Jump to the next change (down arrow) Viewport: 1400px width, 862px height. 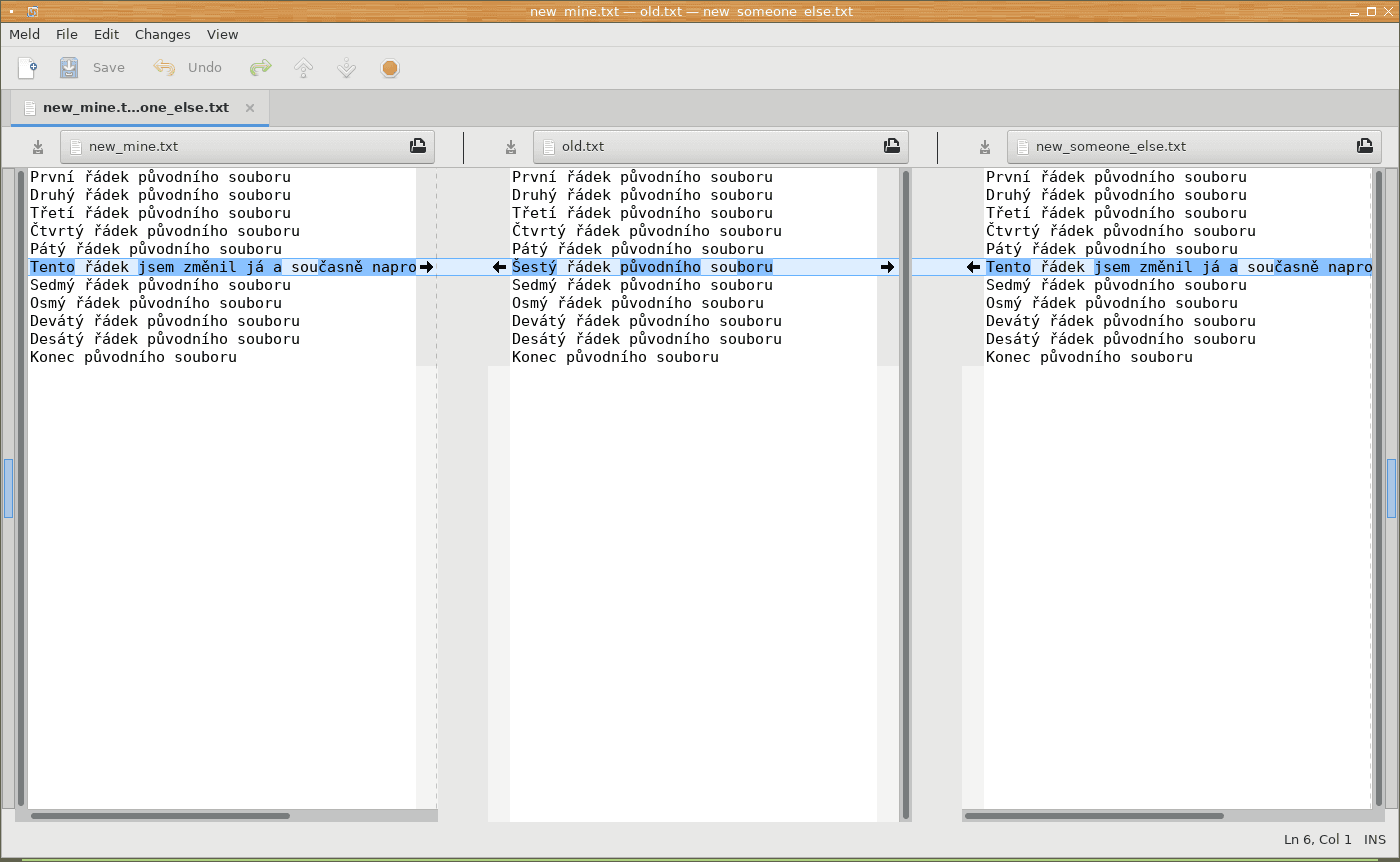tap(347, 68)
